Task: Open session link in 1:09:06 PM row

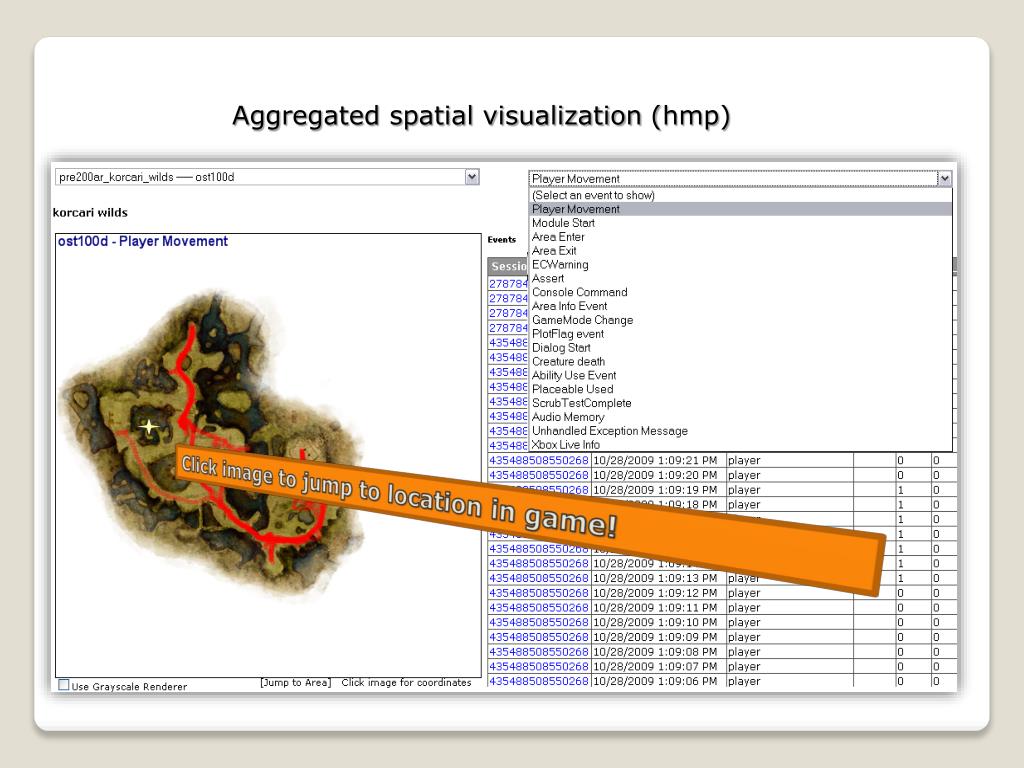Action: coord(539,681)
